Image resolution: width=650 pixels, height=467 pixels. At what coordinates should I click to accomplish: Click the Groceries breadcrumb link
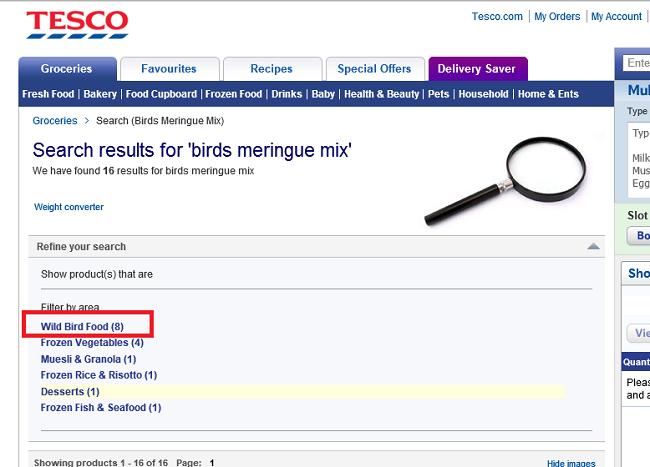[x=55, y=121]
